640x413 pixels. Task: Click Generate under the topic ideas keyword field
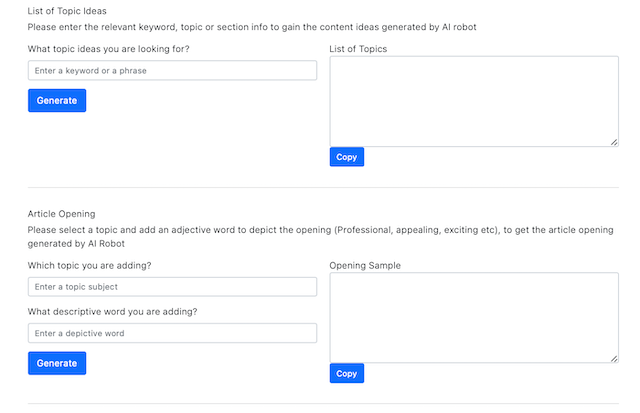(x=57, y=100)
